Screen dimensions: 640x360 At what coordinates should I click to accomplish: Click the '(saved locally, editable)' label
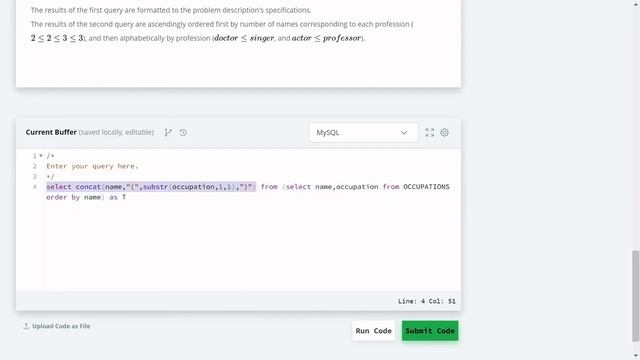116,132
